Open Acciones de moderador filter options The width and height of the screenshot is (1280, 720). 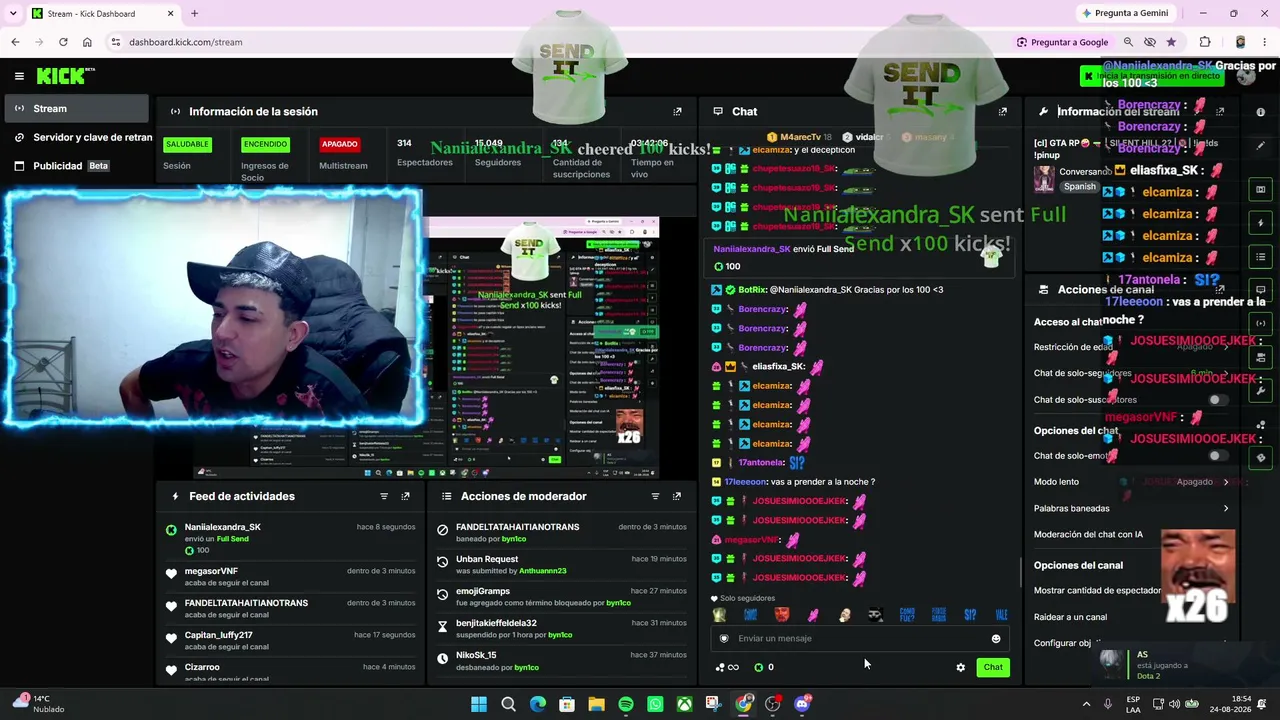655,496
